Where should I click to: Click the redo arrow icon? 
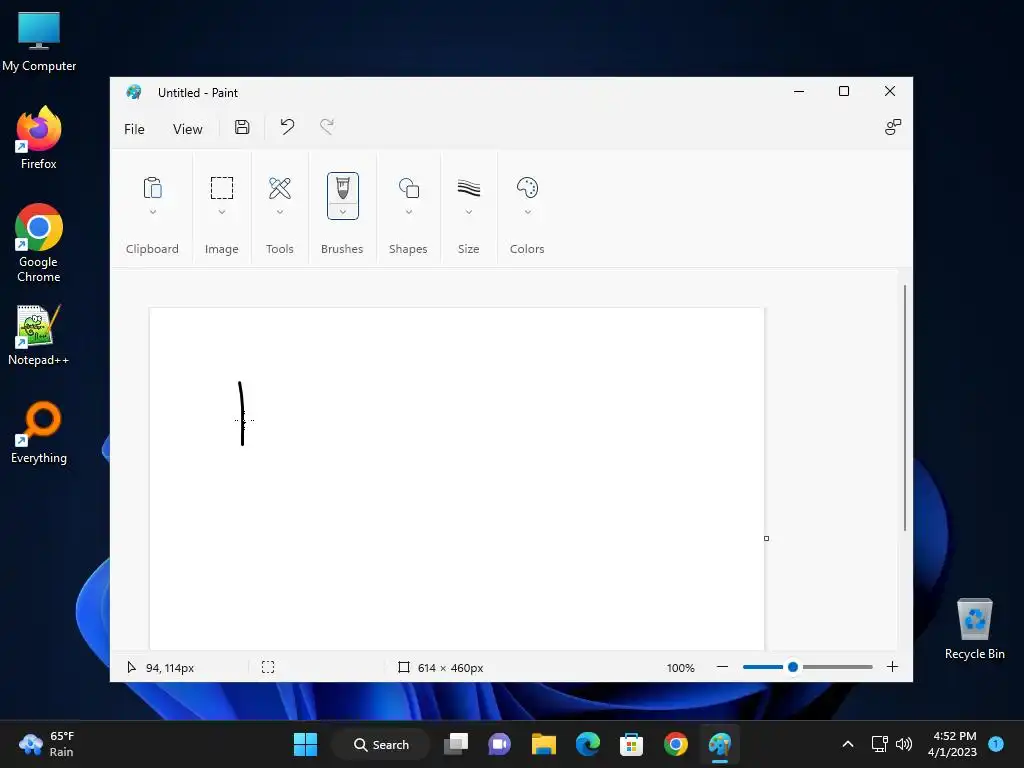pyautogui.click(x=327, y=127)
